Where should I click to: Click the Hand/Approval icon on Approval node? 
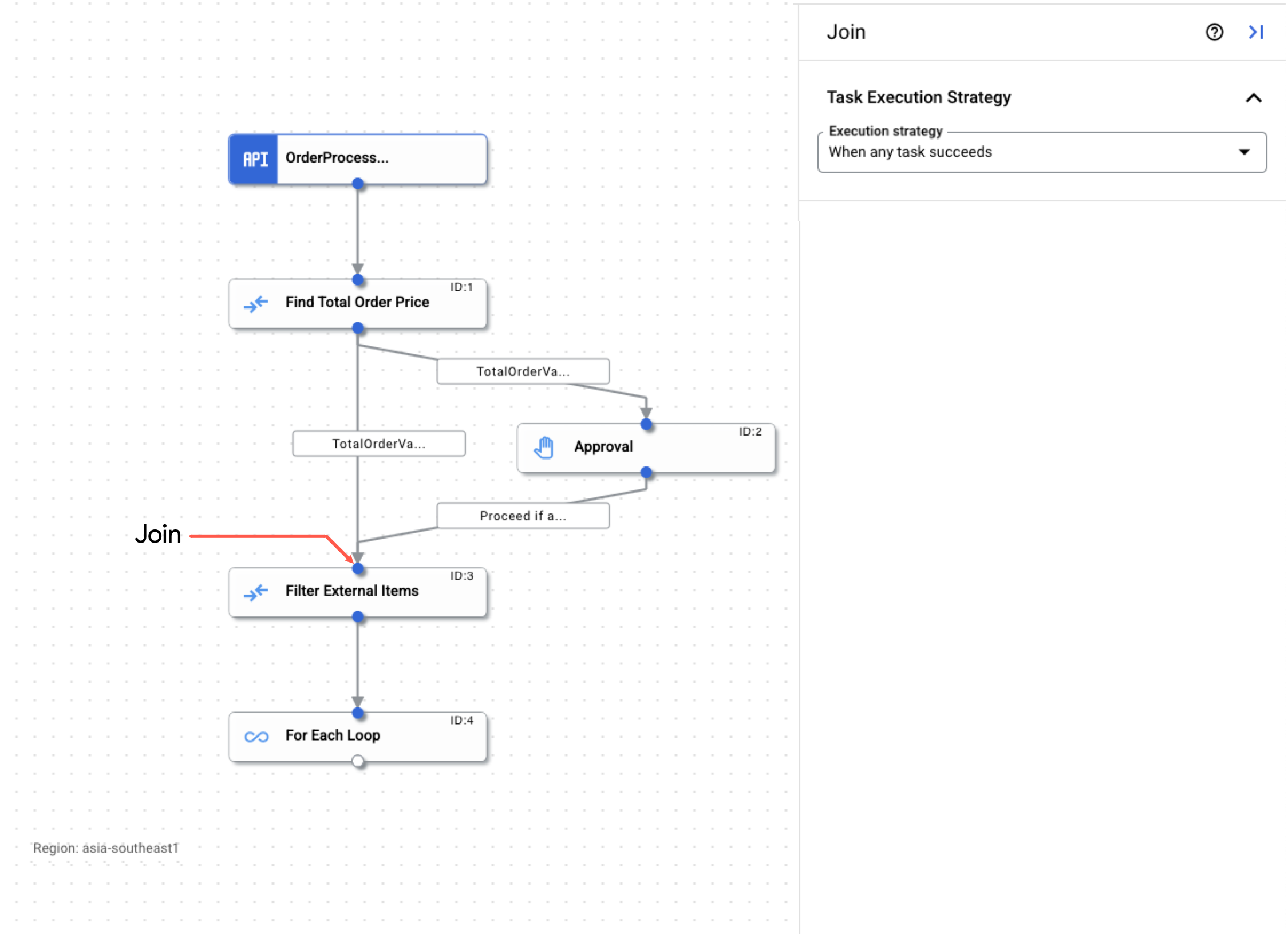546,446
